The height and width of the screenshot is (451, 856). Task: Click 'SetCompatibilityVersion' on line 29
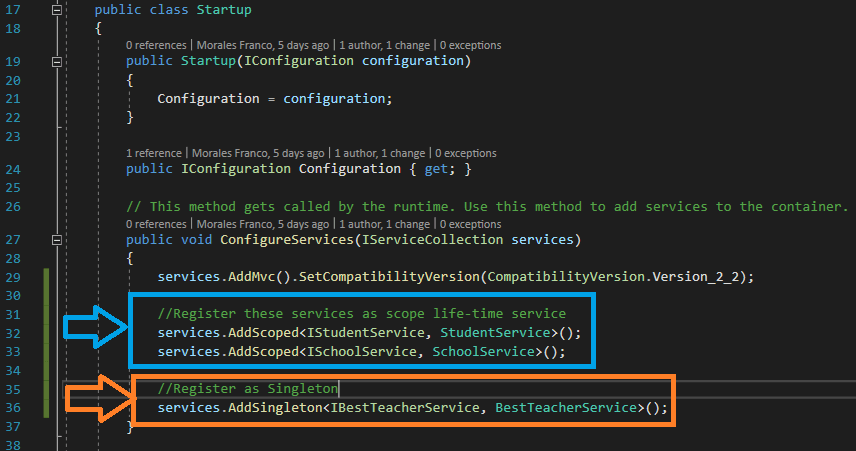[389, 277]
